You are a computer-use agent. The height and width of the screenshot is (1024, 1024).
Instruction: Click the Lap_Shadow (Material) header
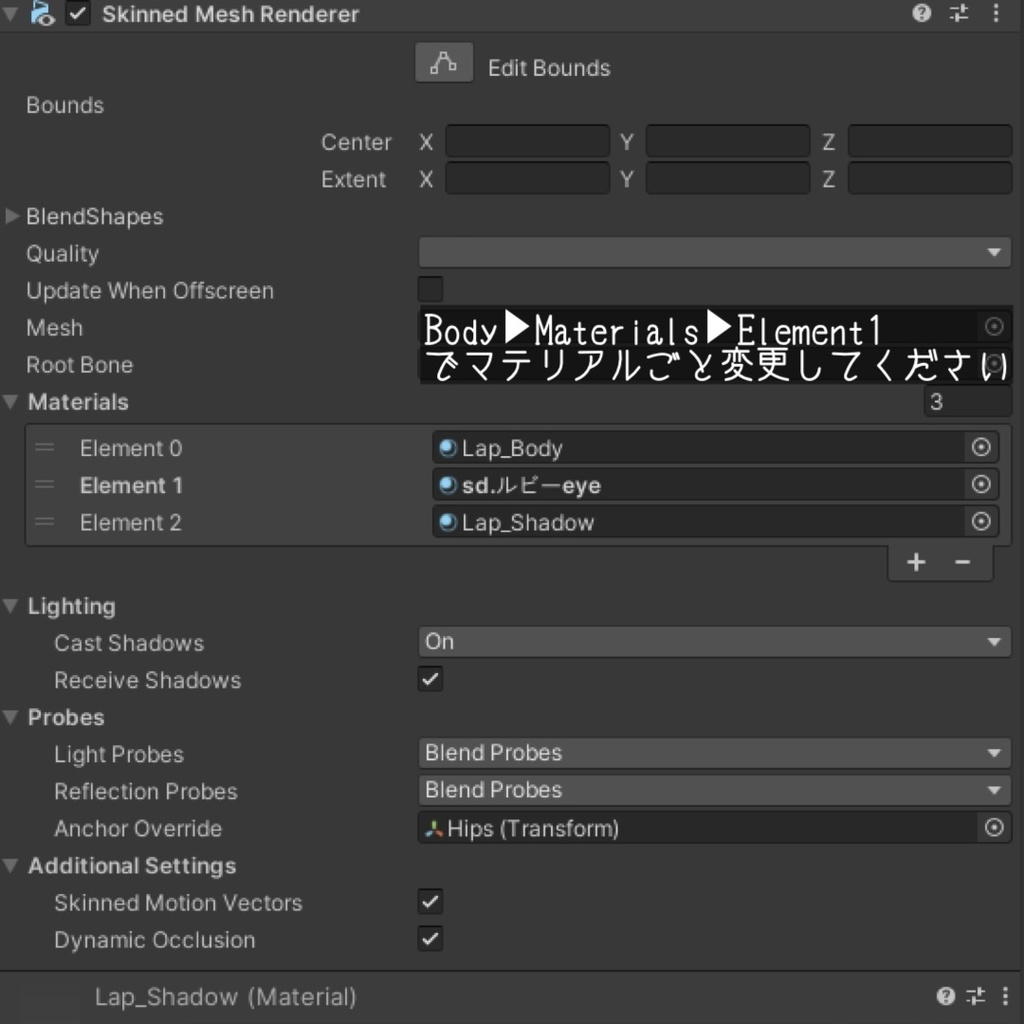[x=226, y=997]
